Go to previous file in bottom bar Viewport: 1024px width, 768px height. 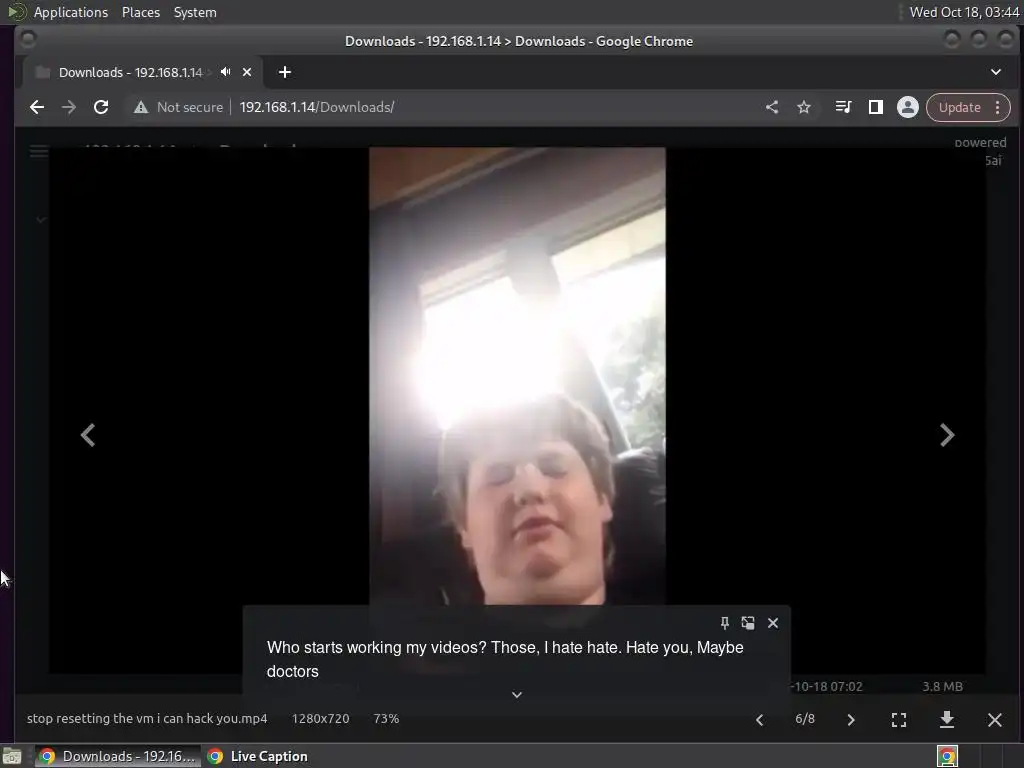point(760,720)
